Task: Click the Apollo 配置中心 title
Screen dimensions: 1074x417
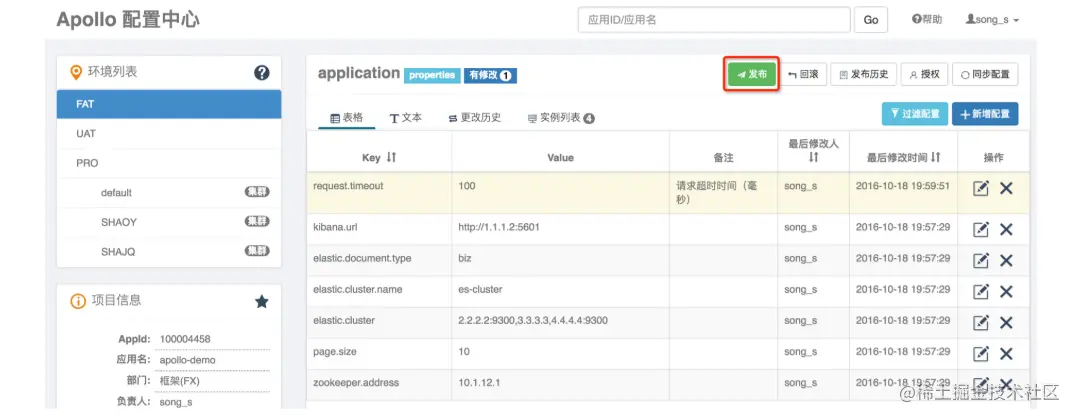Action: tap(128, 20)
